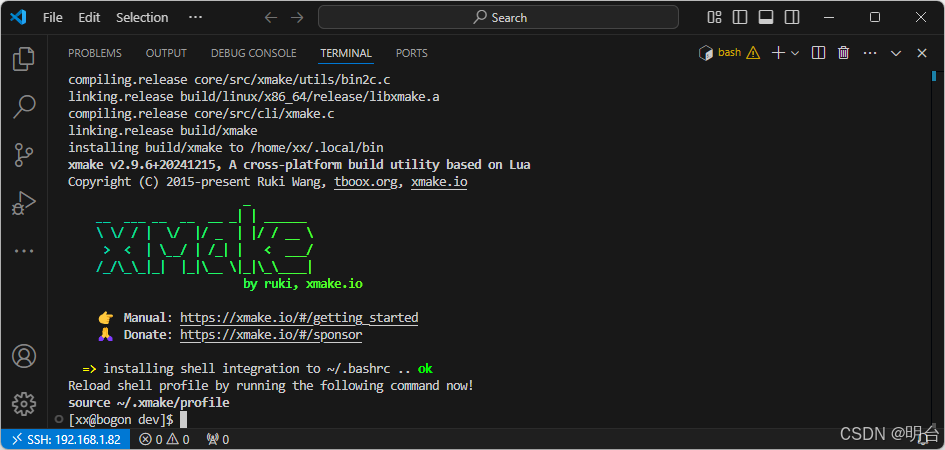Screen dimensions: 945x450
Task: Go back with the left arrow
Action: click(271, 17)
